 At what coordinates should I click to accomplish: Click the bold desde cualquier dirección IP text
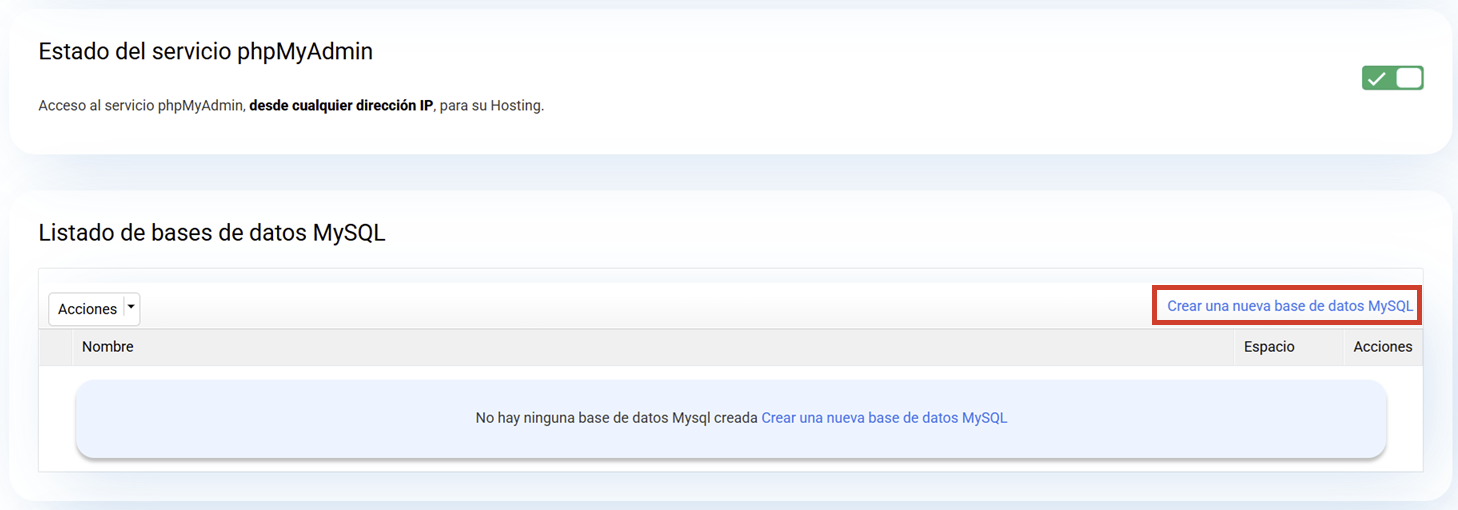[x=340, y=105]
